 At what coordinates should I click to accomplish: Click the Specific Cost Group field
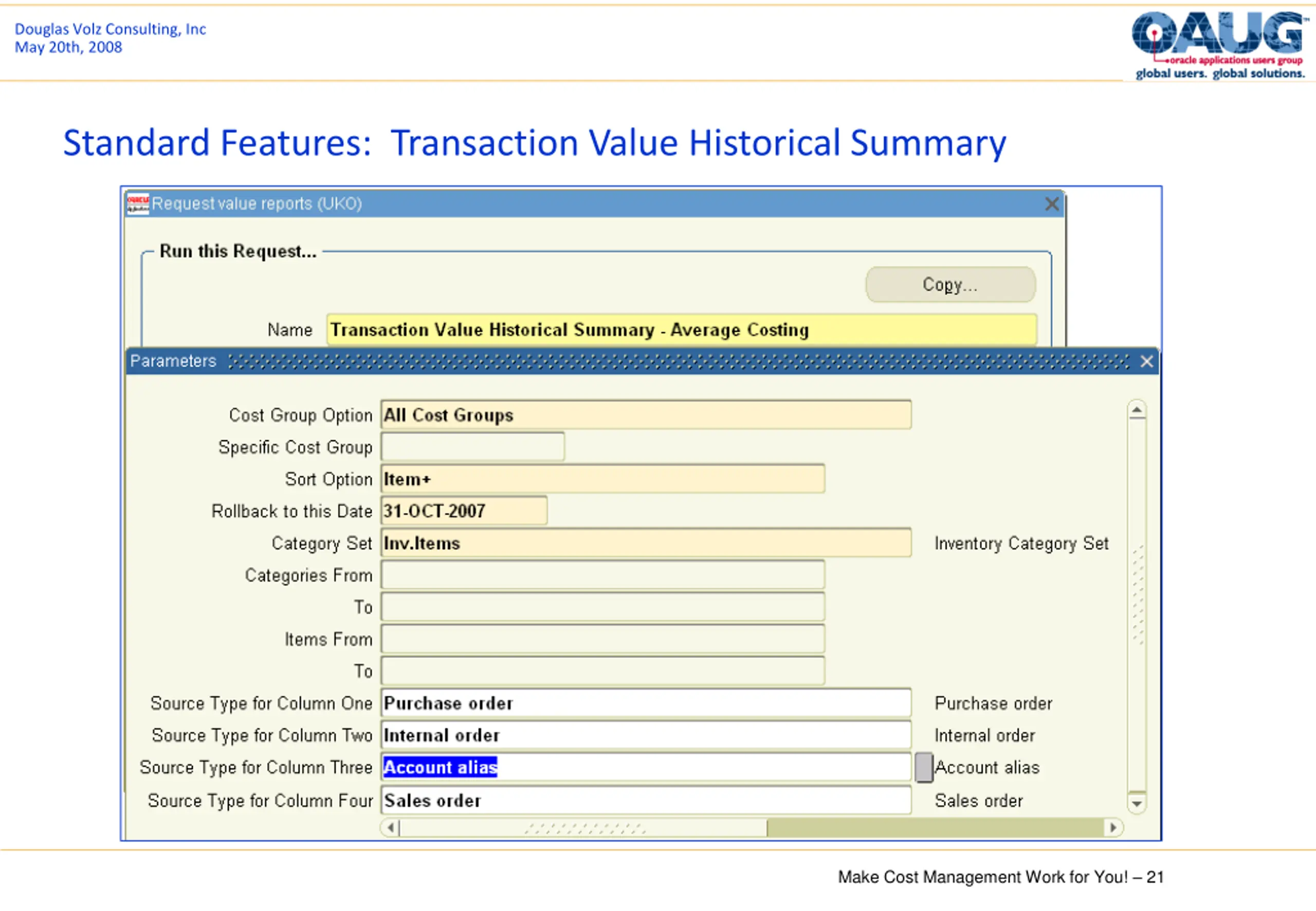click(x=473, y=447)
